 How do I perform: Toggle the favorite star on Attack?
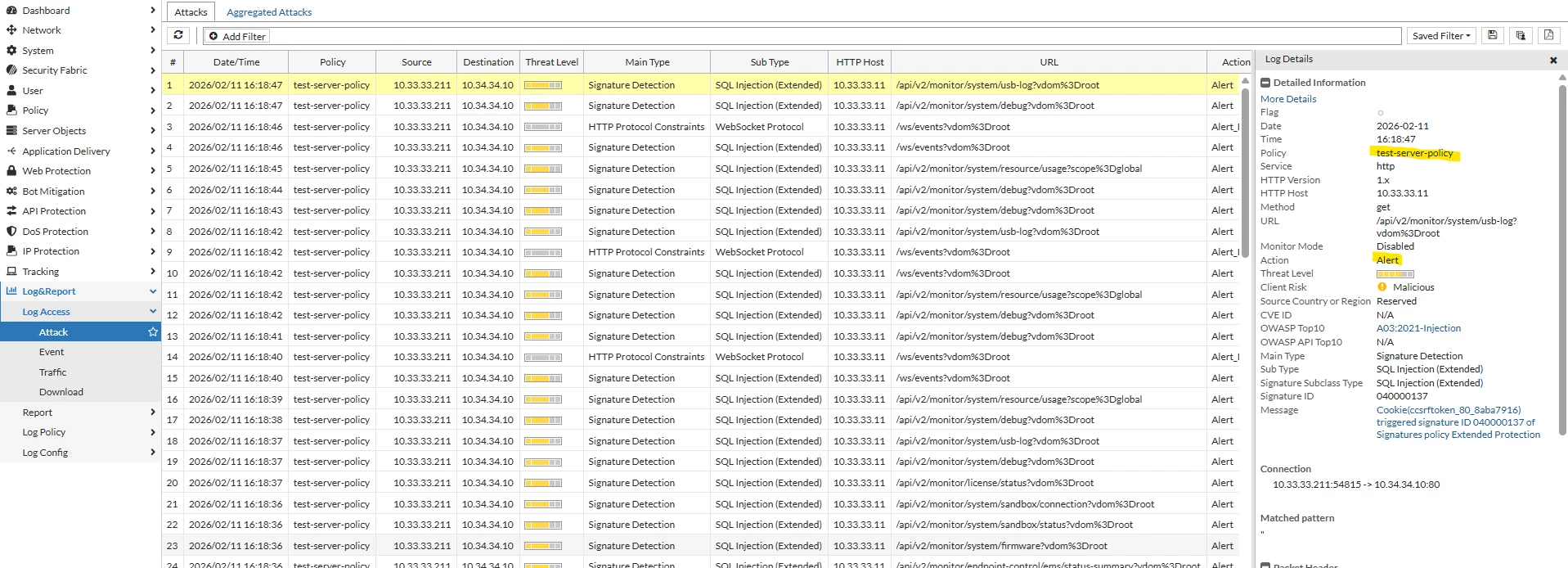tap(153, 332)
